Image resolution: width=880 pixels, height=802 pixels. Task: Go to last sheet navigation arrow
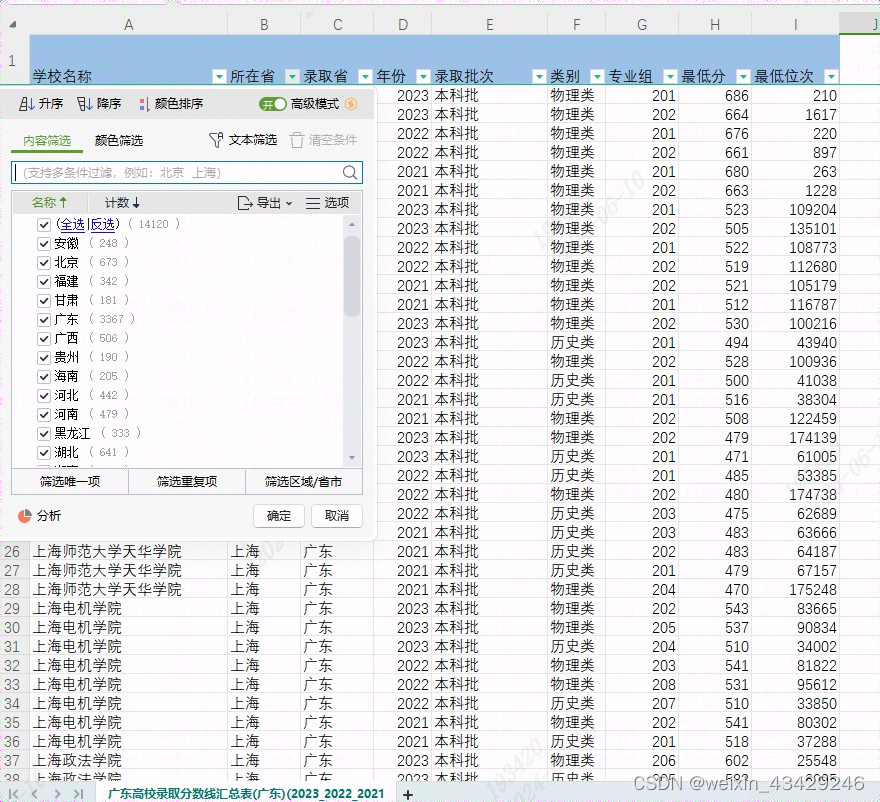click(79, 794)
